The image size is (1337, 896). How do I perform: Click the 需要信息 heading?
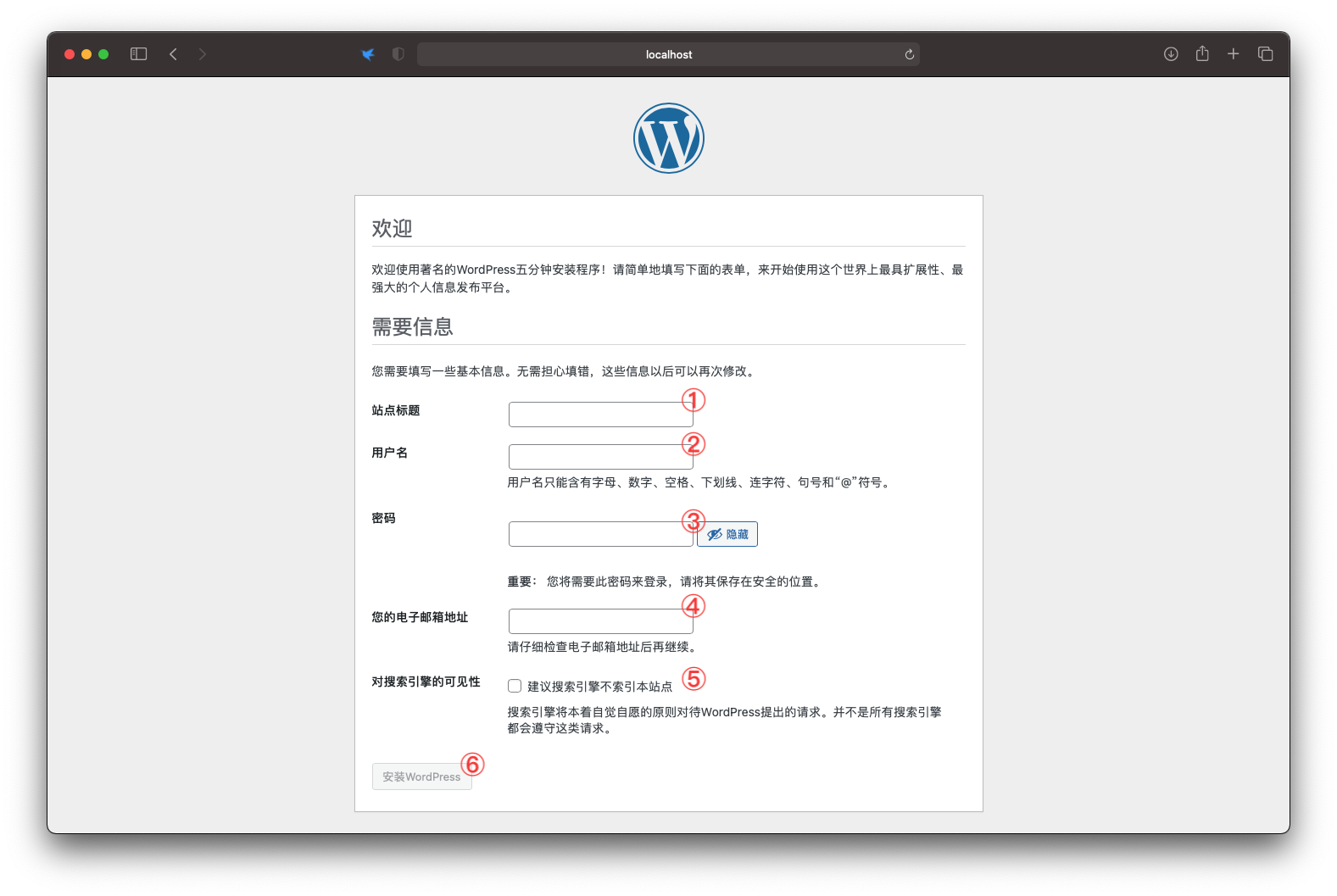click(412, 326)
